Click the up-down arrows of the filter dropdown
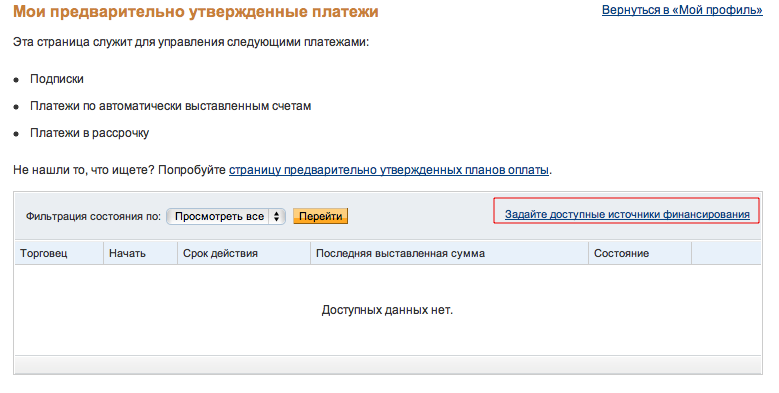 (x=277, y=217)
